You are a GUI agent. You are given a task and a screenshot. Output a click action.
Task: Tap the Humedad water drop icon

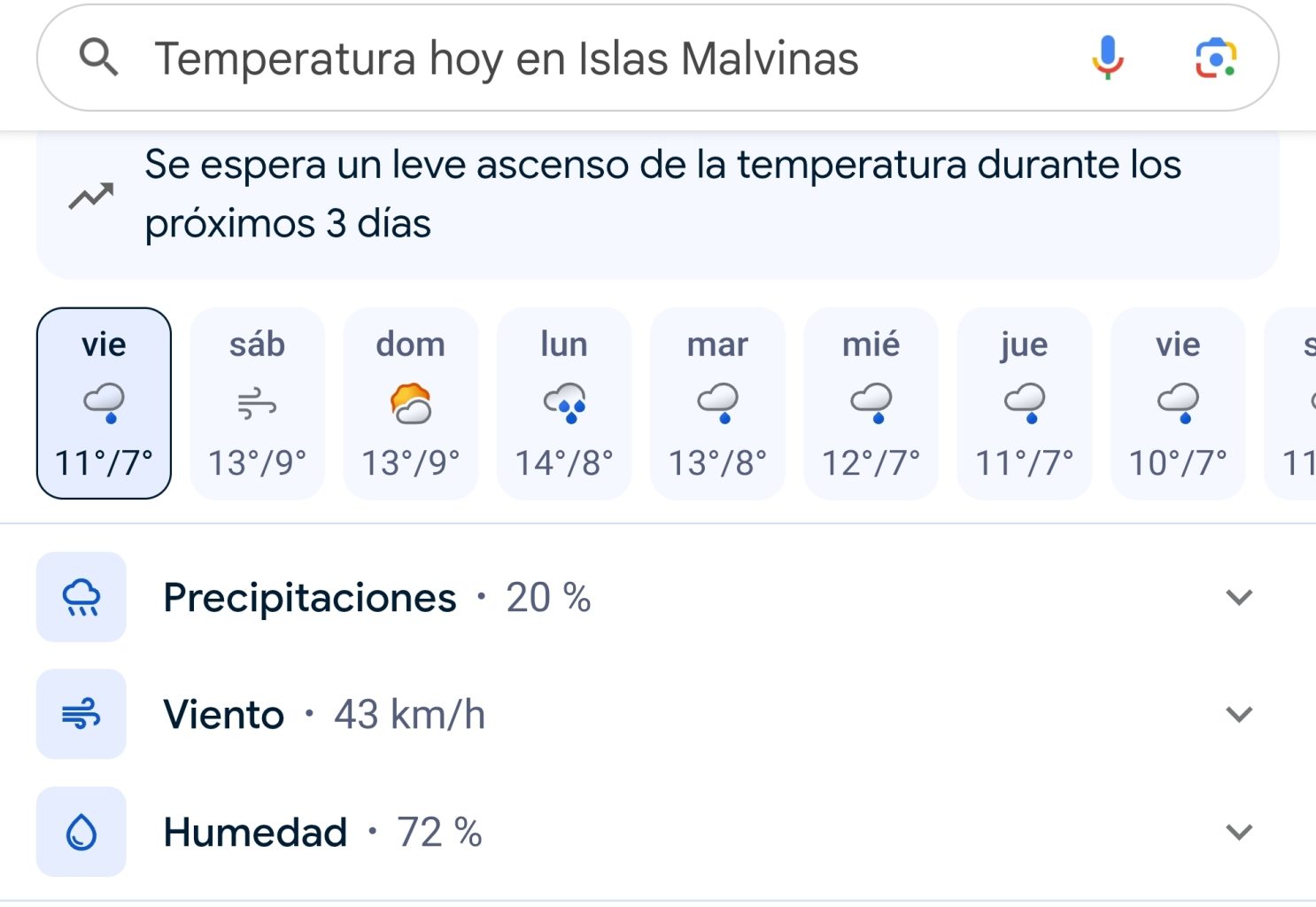pyautogui.click(x=81, y=832)
